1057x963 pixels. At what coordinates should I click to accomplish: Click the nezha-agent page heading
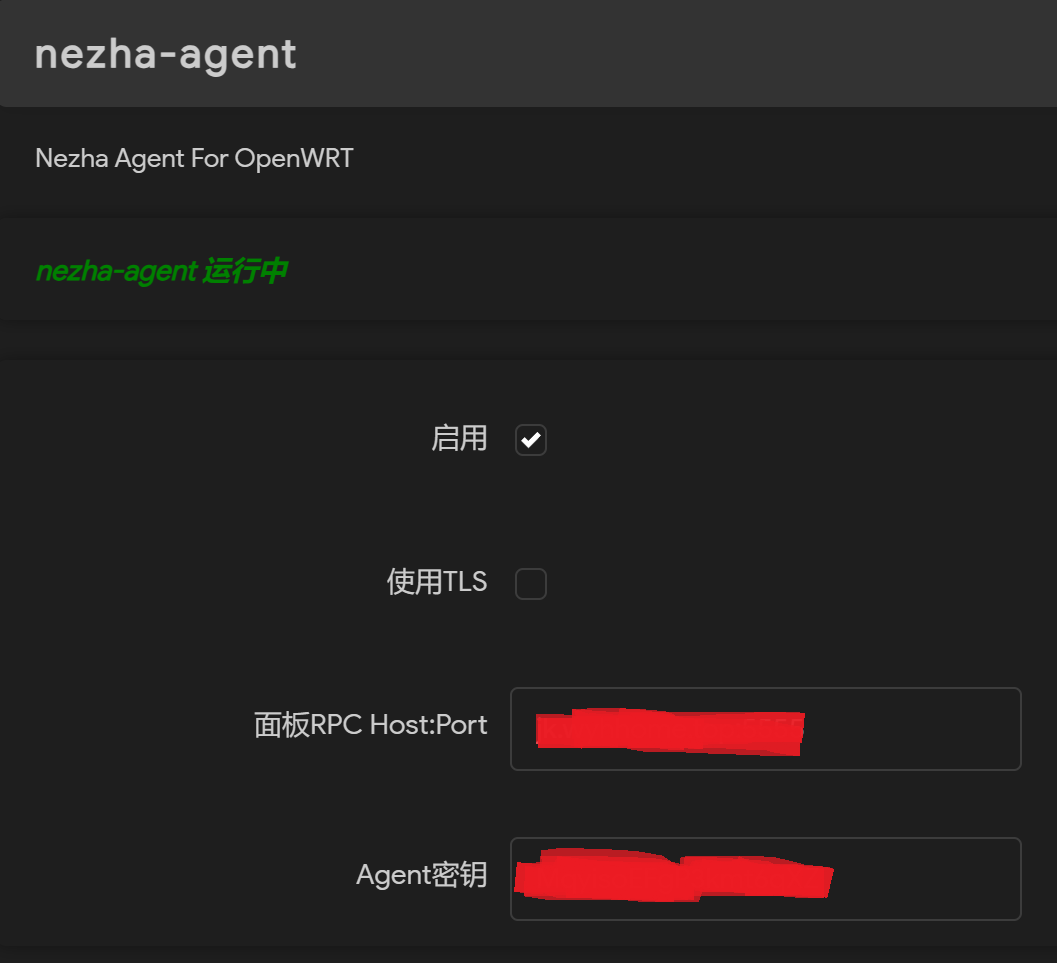[166, 54]
